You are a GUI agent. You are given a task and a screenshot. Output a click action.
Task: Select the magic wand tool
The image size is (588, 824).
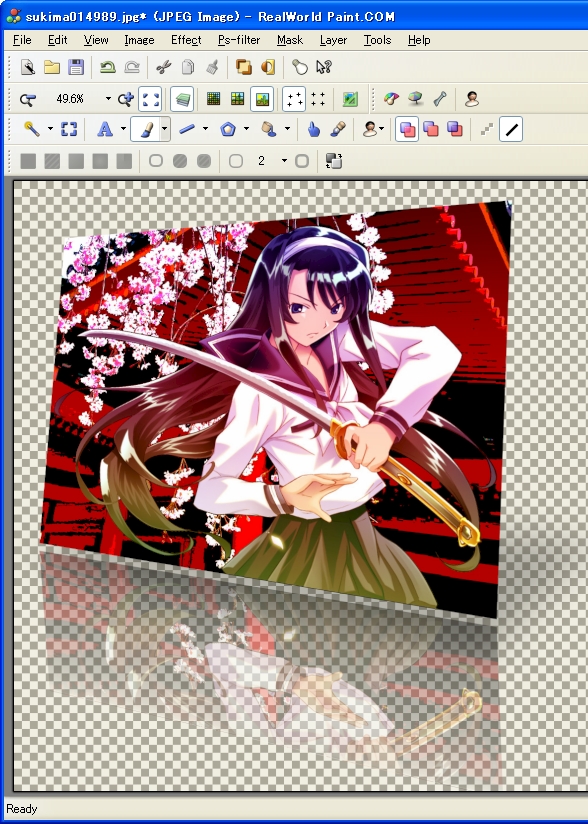click(31, 129)
